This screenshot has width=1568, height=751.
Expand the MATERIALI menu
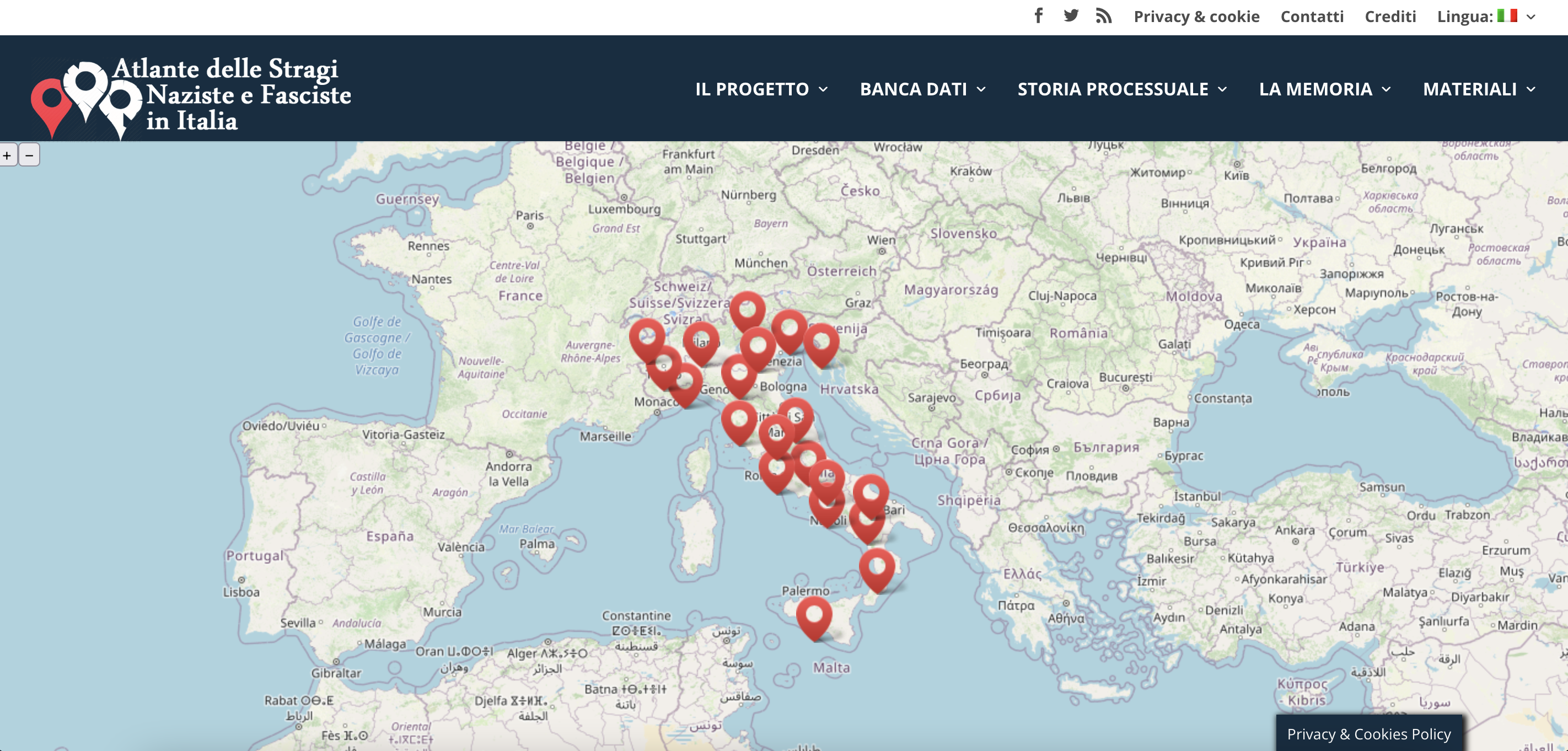click(1479, 89)
